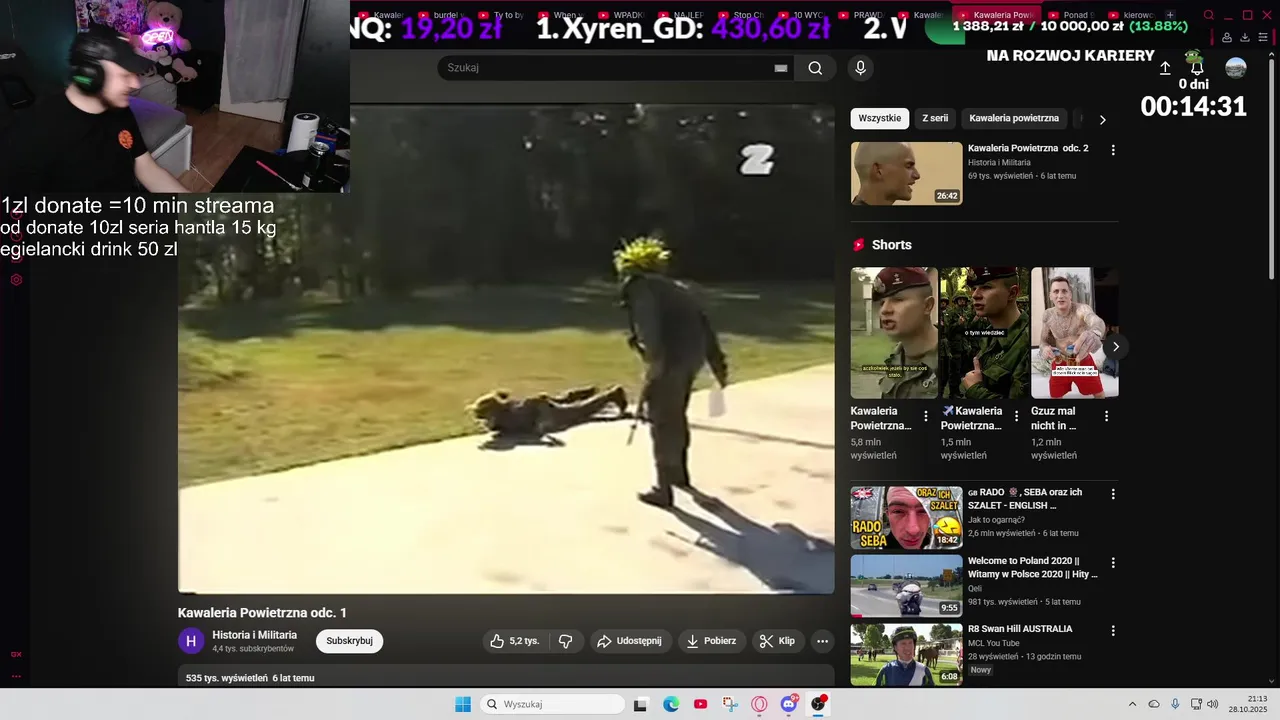Open Microsoft Edge from taskbar
This screenshot has width=1280, height=720.
coord(671,704)
